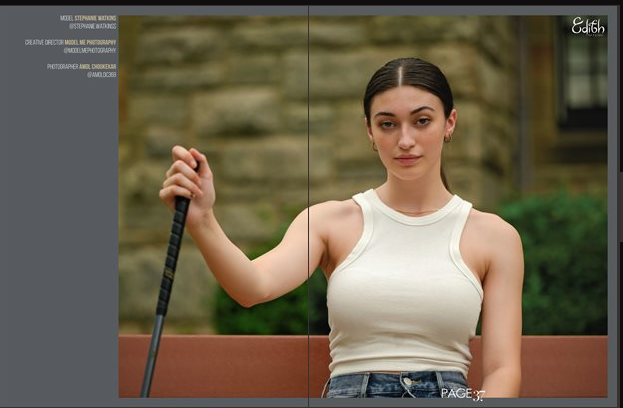Click the Edith magazine logo
The width and height of the screenshot is (623, 408).
588,27
